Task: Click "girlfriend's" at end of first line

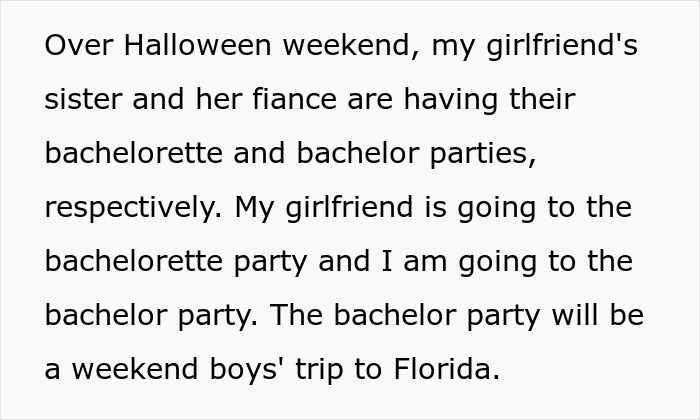Action: [535, 46]
